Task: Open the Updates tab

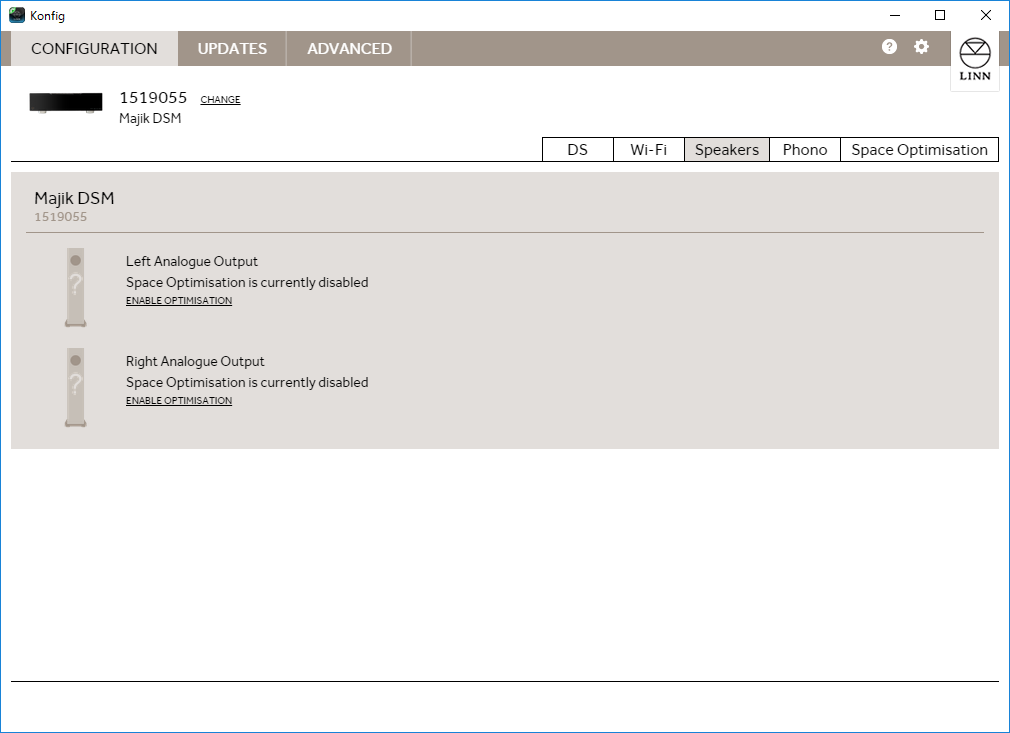Action: click(232, 48)
